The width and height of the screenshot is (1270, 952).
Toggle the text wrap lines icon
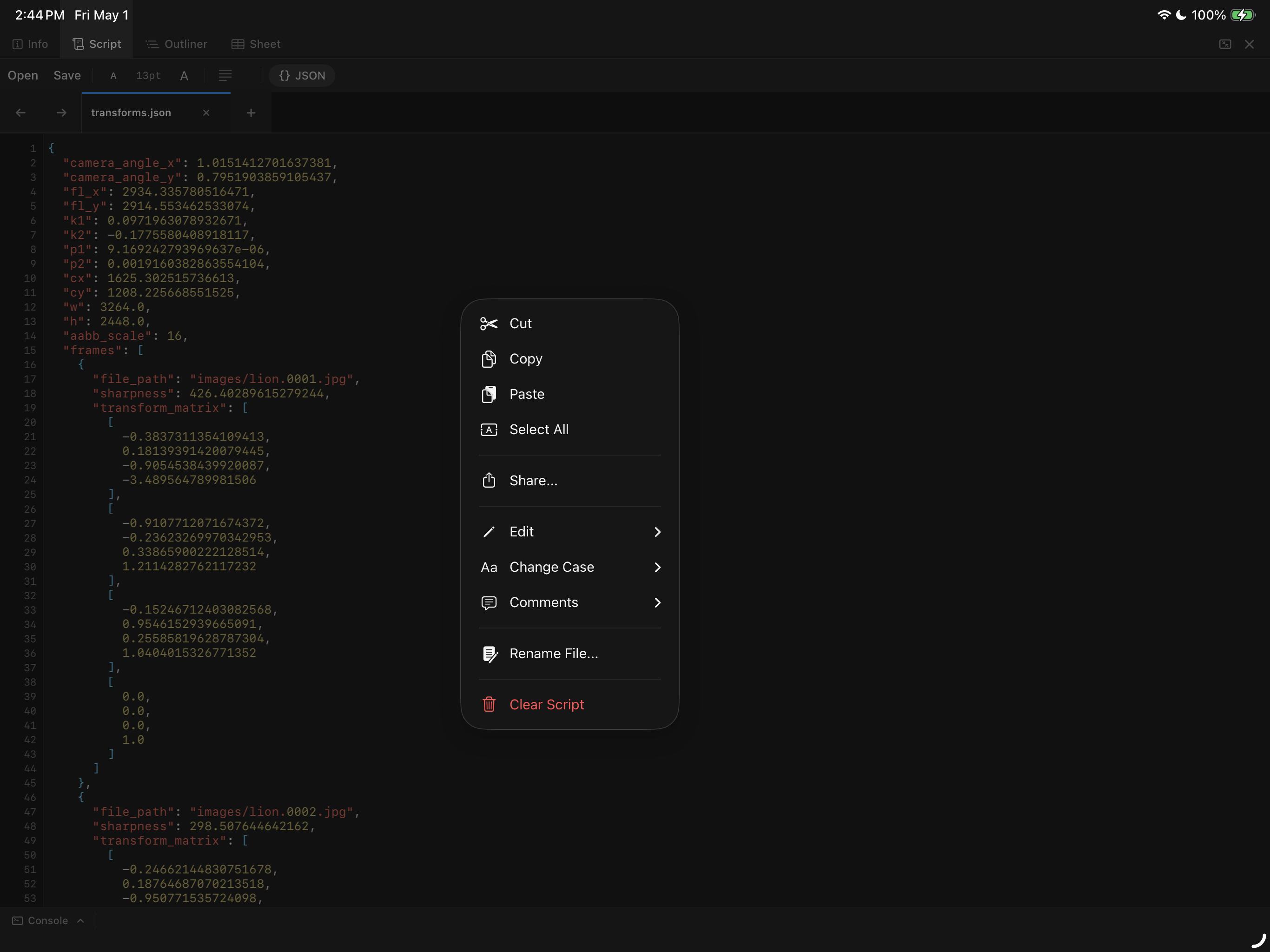pyautogui.click(x=225, y=75)
